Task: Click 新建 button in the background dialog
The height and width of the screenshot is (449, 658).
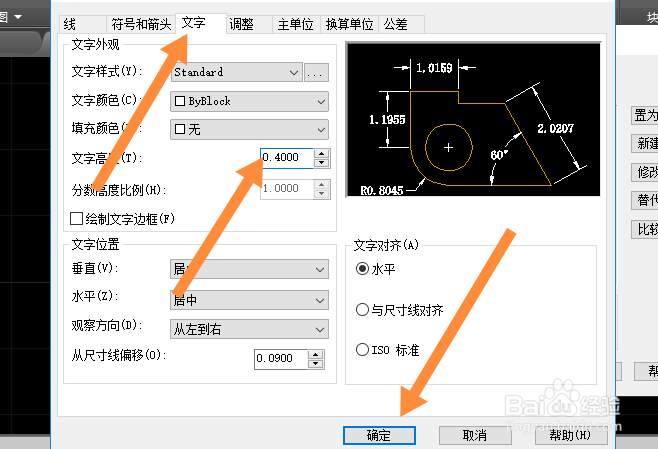Action: (645, 144)
